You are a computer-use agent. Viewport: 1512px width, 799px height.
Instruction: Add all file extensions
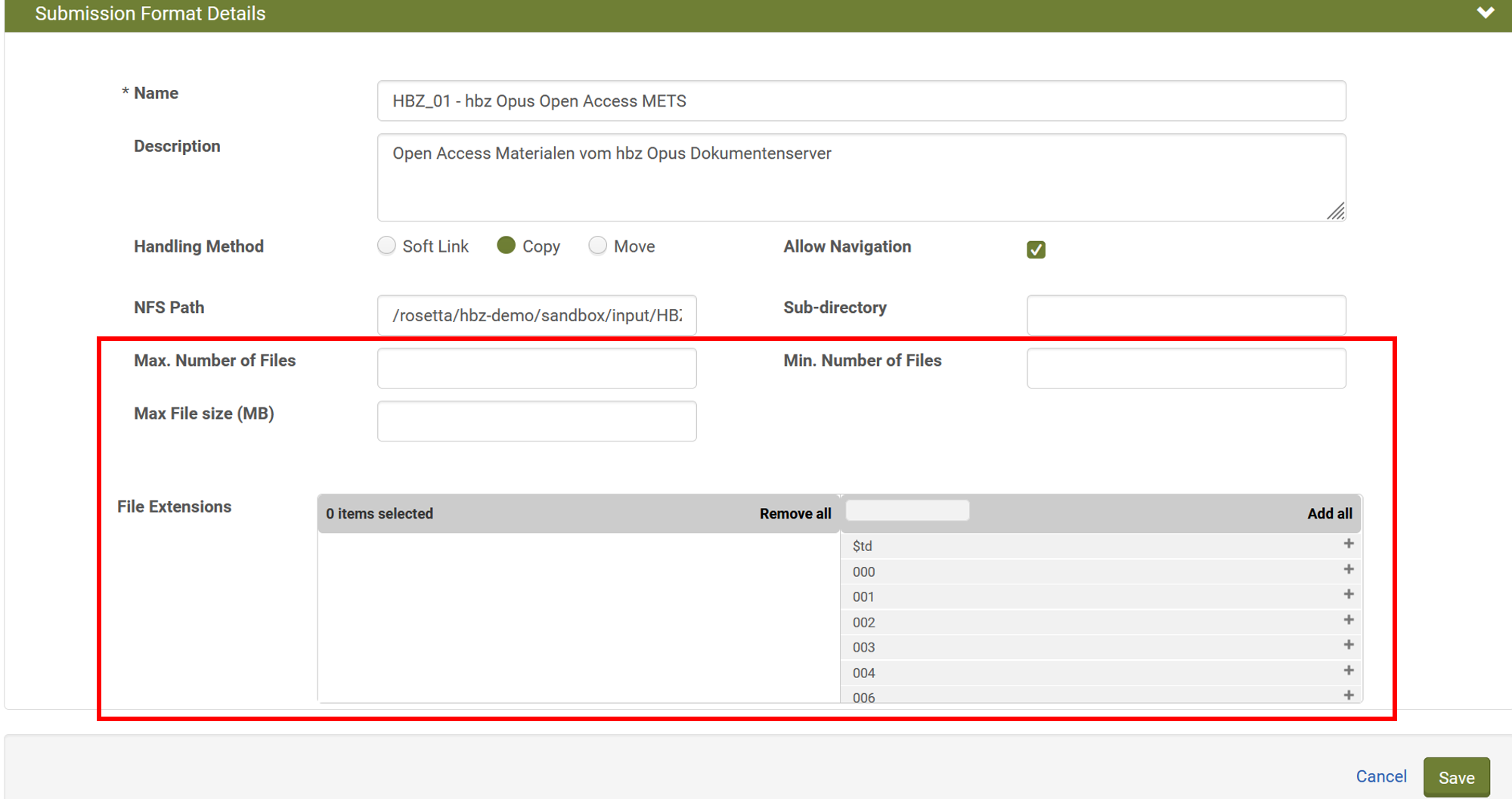coord(1330,513)
